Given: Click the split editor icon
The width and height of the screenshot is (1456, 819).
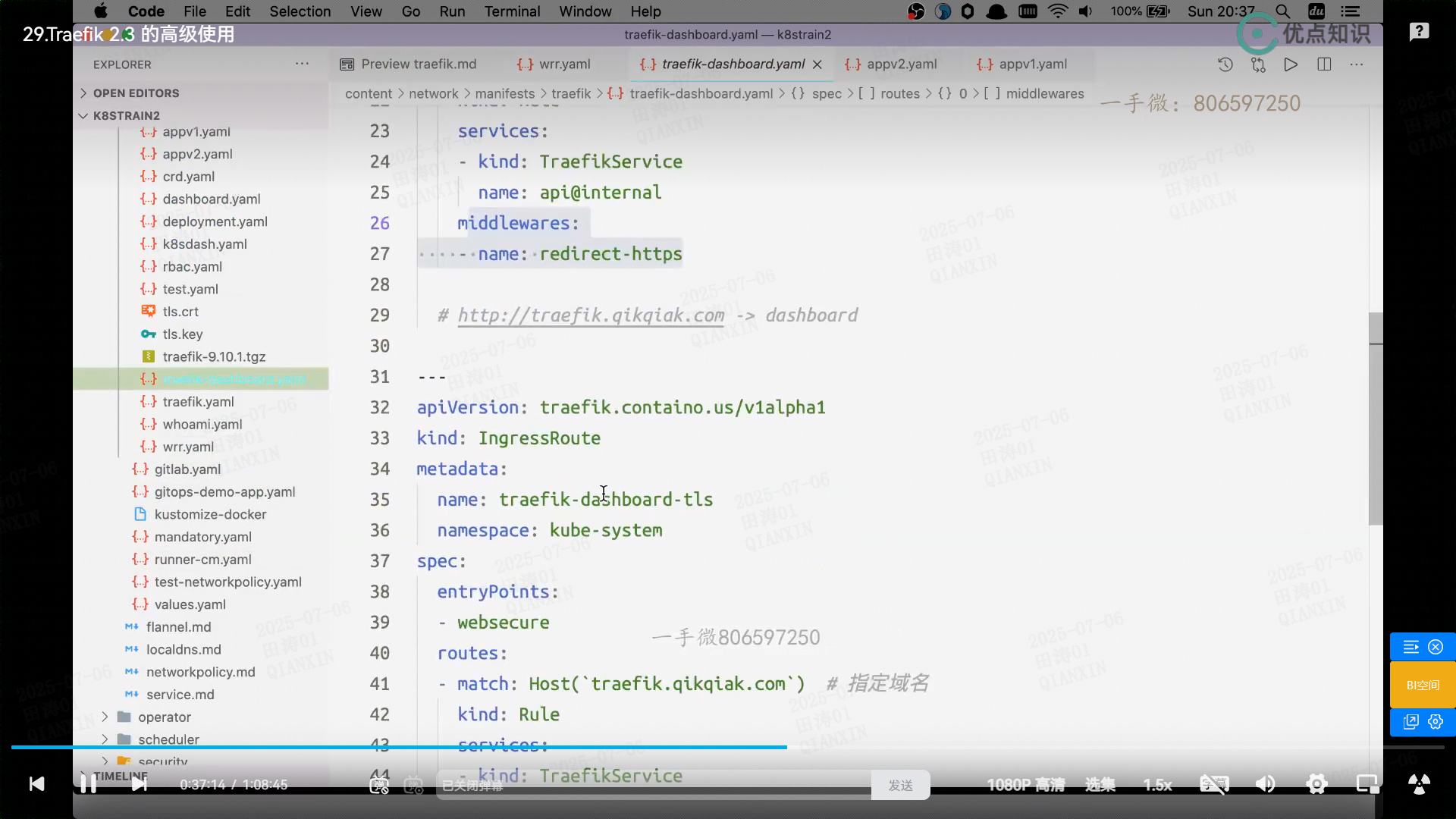Looking at the screenshot, I should [1324, 64].
